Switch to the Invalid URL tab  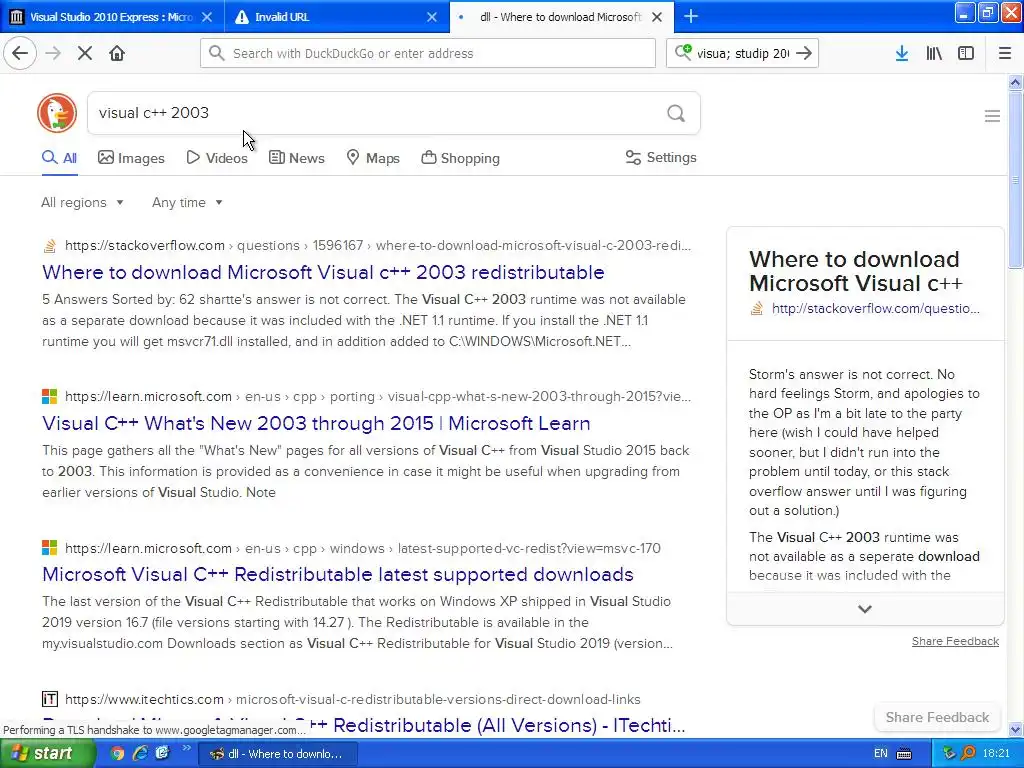tap(336, 17)
